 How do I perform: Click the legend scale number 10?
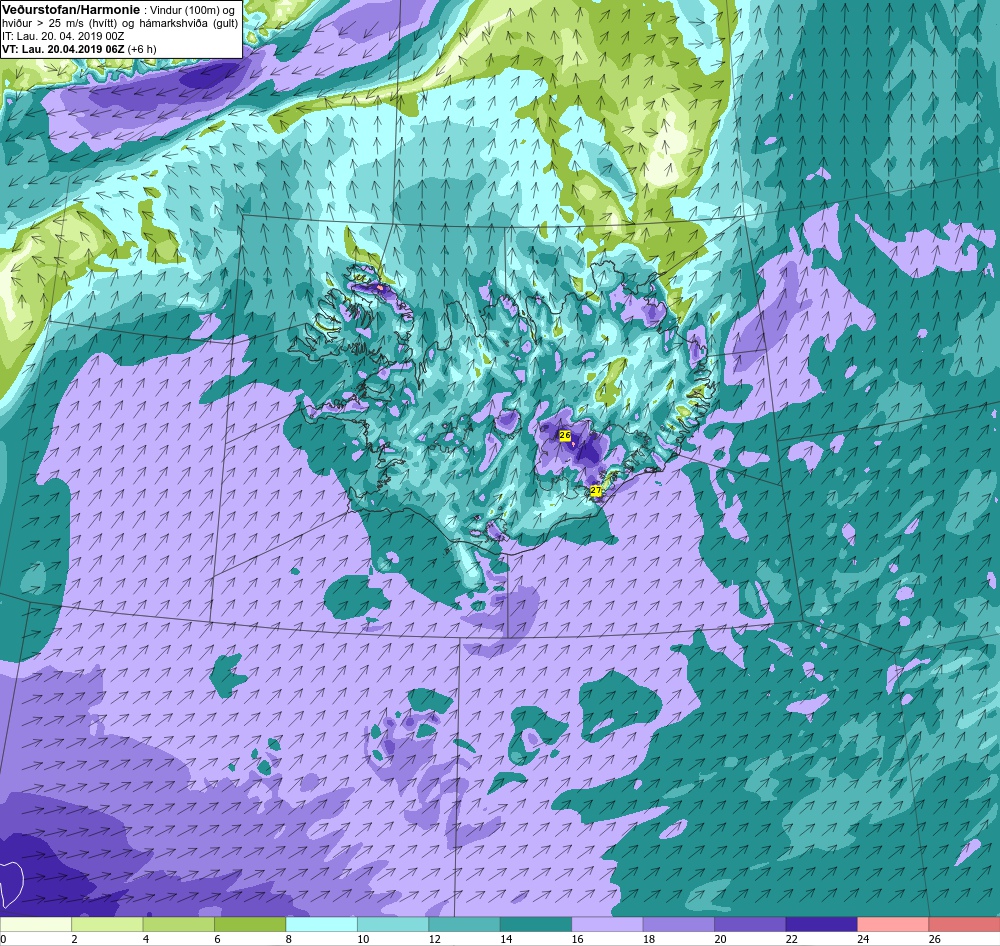(x=363, y=939)
